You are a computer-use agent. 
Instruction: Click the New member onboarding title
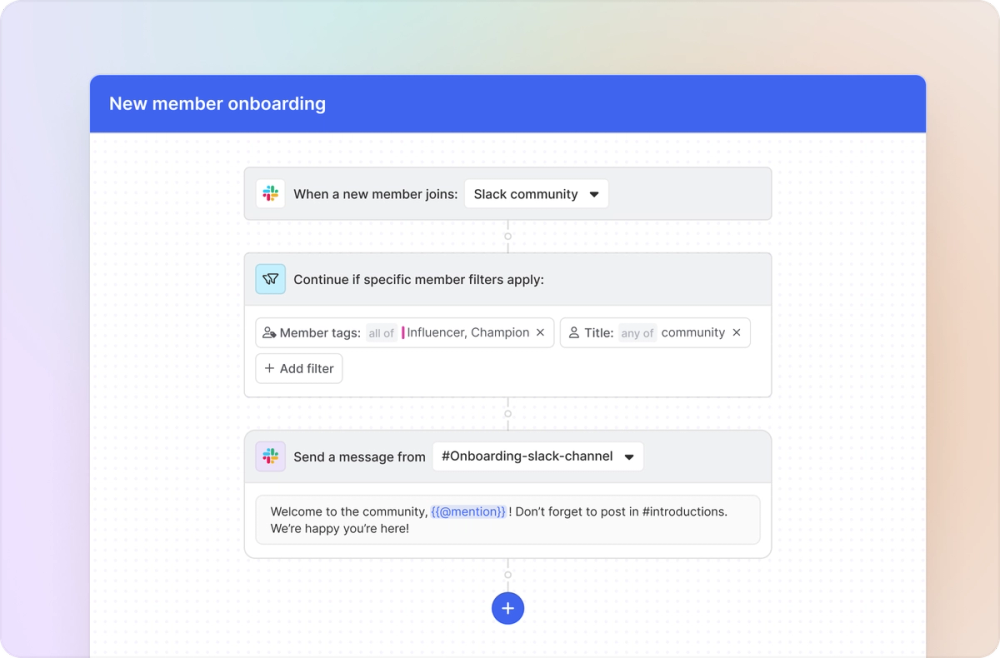point(217,104)
